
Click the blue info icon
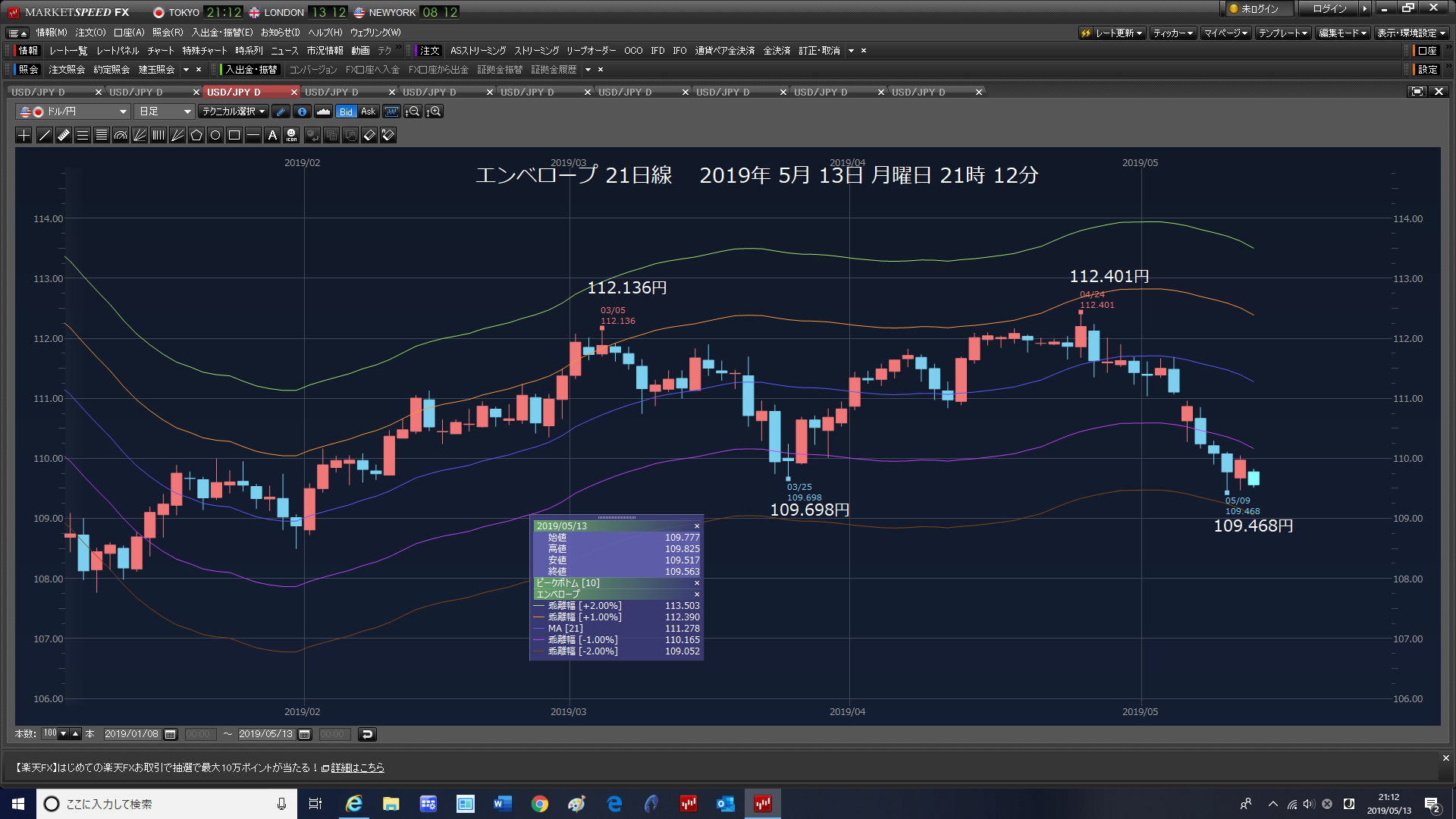pos(302,111)
